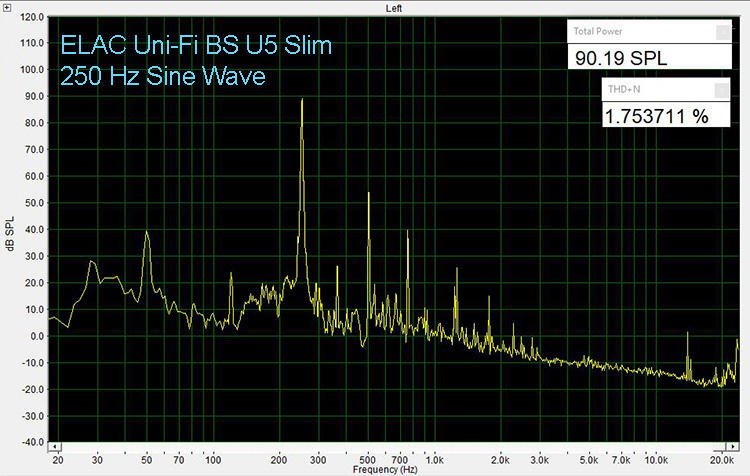Click the ELAC Uni-Fi BS U5 Slim annotation
Viewport: 750px width, 476px height.
(x=196, y=46)
